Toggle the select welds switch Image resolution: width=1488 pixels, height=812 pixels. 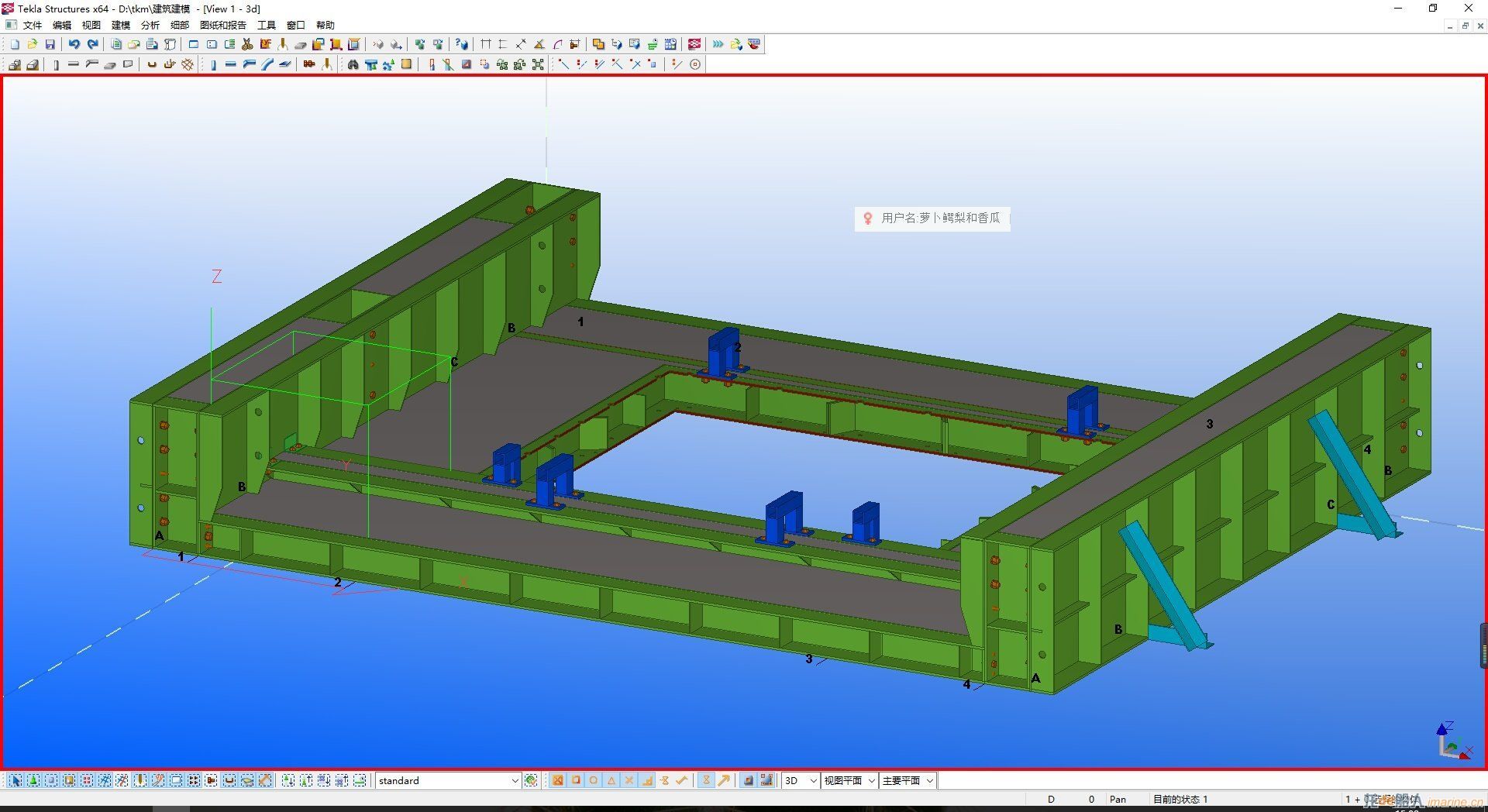pyautogui.click(x=139, y=780)
